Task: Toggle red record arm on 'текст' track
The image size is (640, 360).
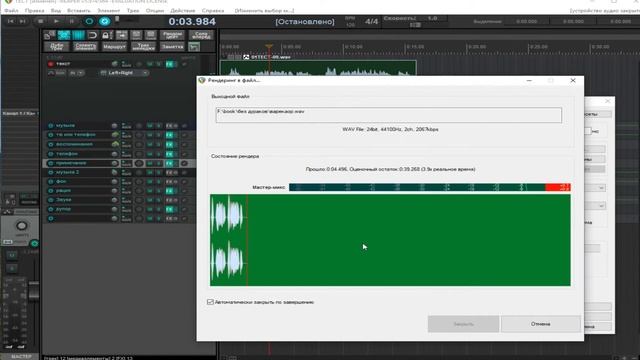Action: pyautogui.click(x=51, y=64)
